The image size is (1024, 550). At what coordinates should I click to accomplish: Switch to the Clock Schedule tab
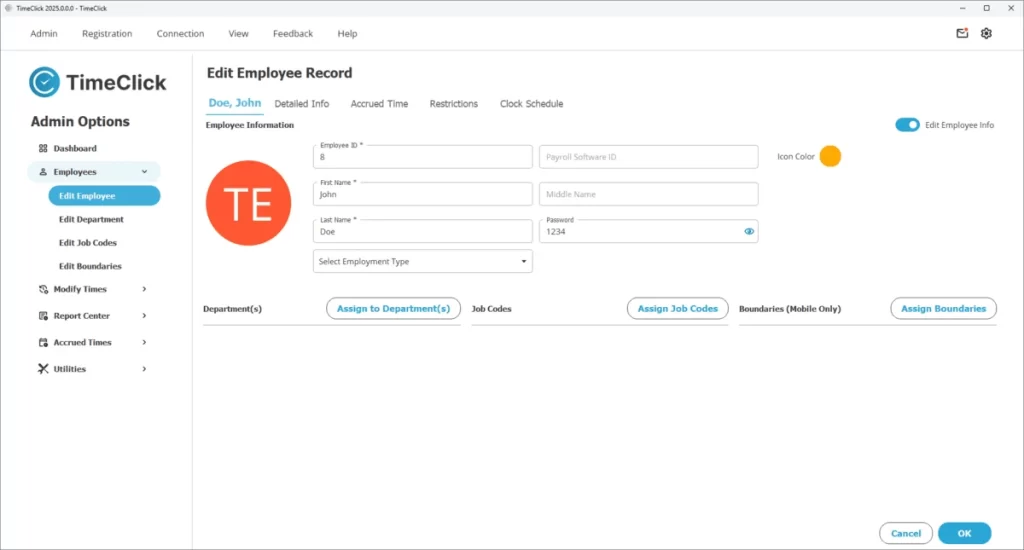coord(531,104)
